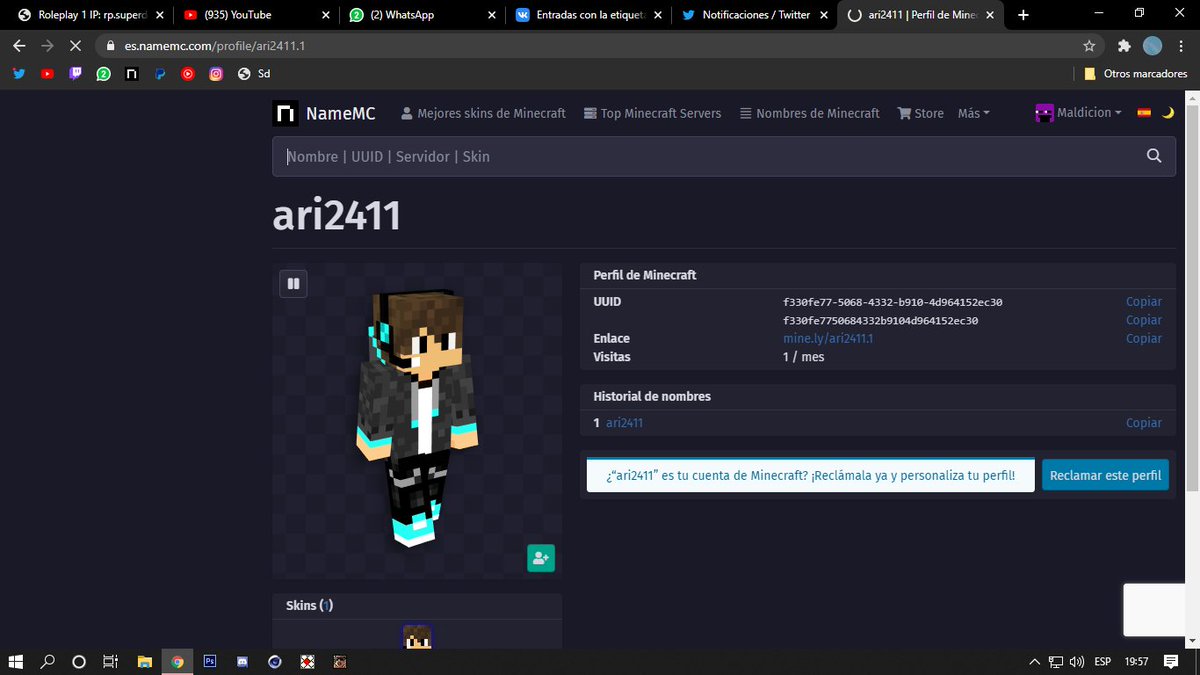The height and width of the screenshot is (675, 1200).
Task: Go back to the previous page
Action: [19, 45]
